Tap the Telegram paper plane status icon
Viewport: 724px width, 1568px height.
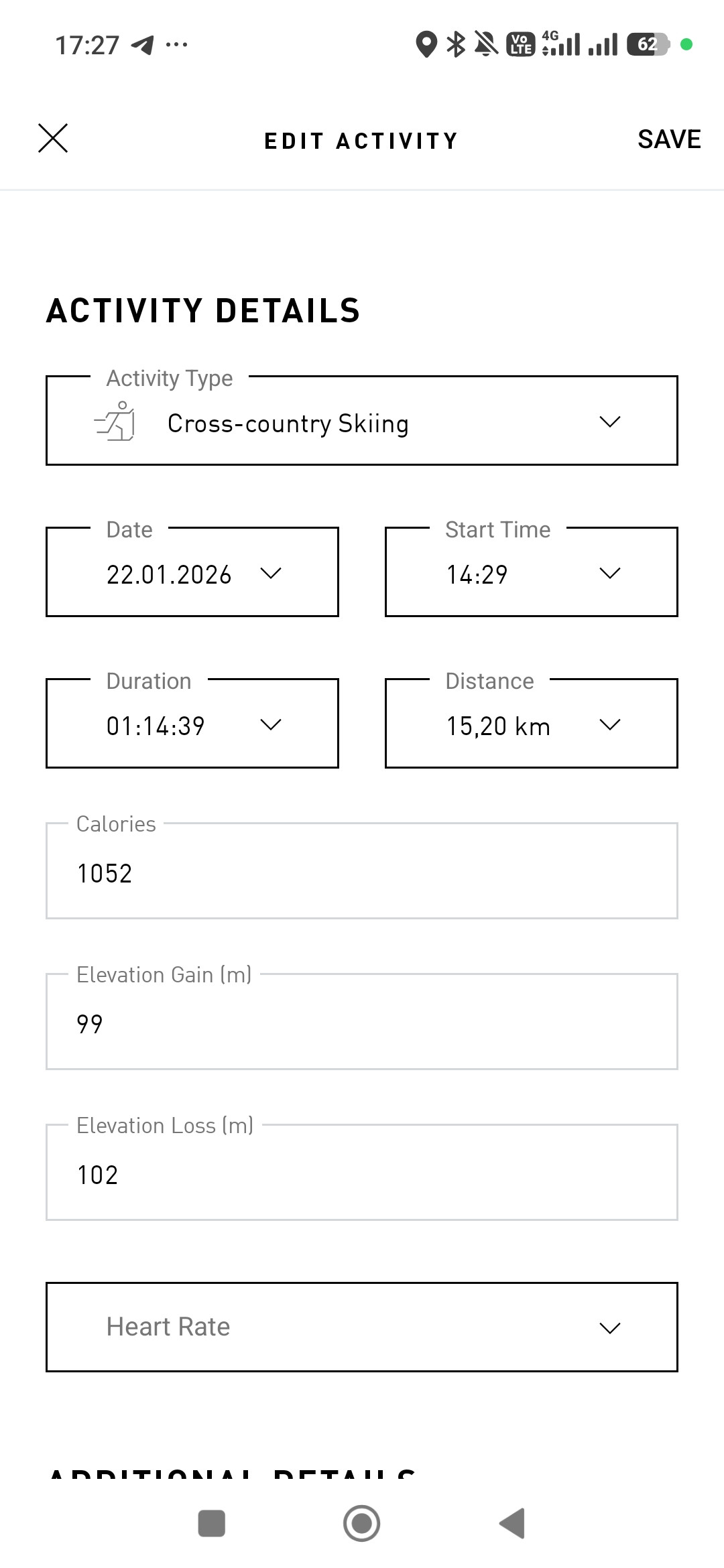coord(142,45)
